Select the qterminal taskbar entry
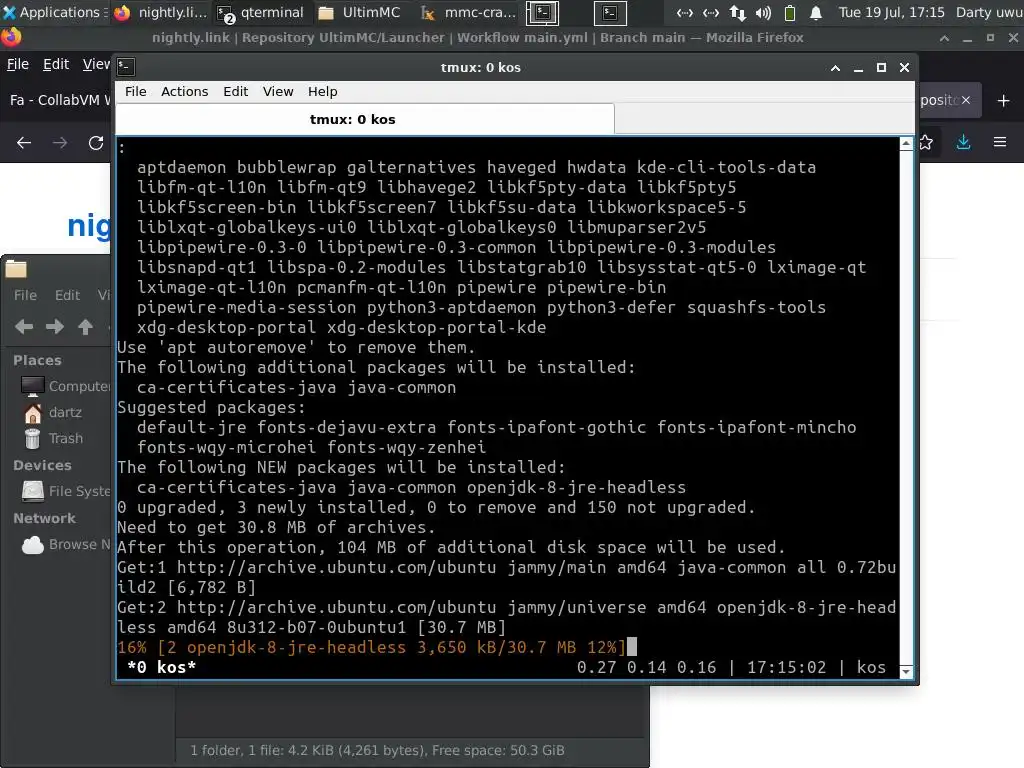Viewport: 1024px width, 768px height. 261,12
